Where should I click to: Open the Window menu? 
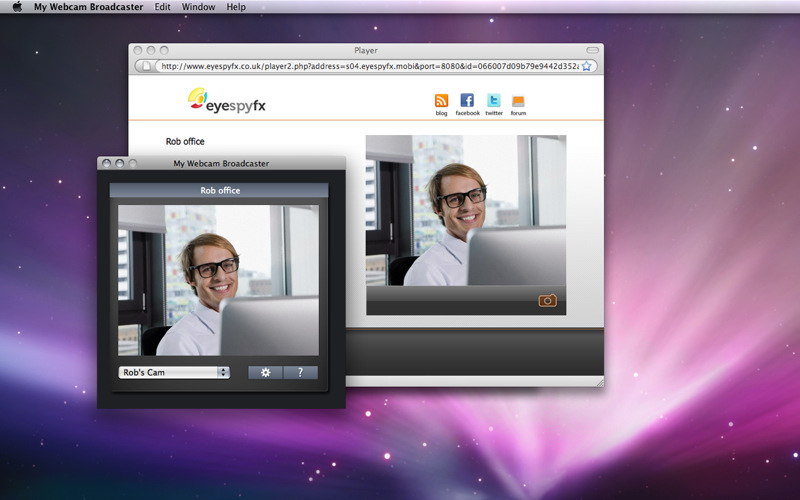pyautogui.click(x=198, y=7)
